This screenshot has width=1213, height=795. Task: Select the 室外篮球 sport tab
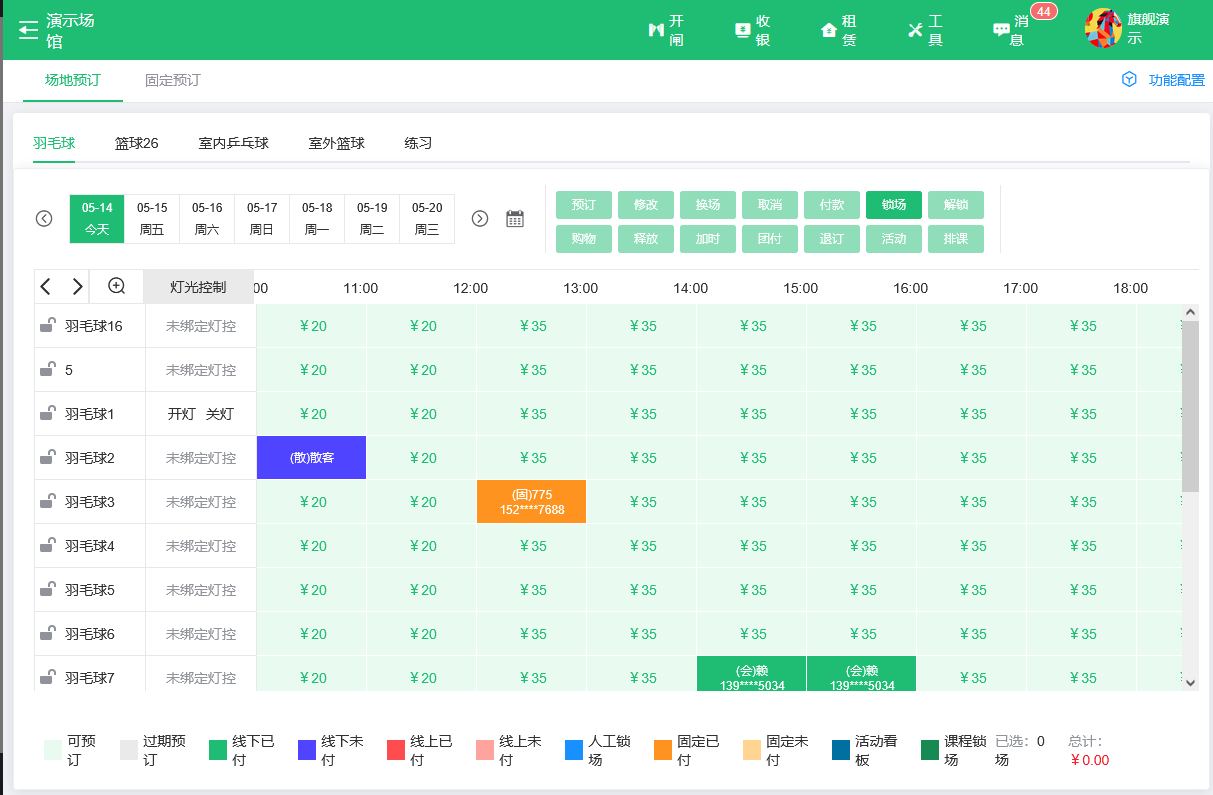tap(337, 143)
